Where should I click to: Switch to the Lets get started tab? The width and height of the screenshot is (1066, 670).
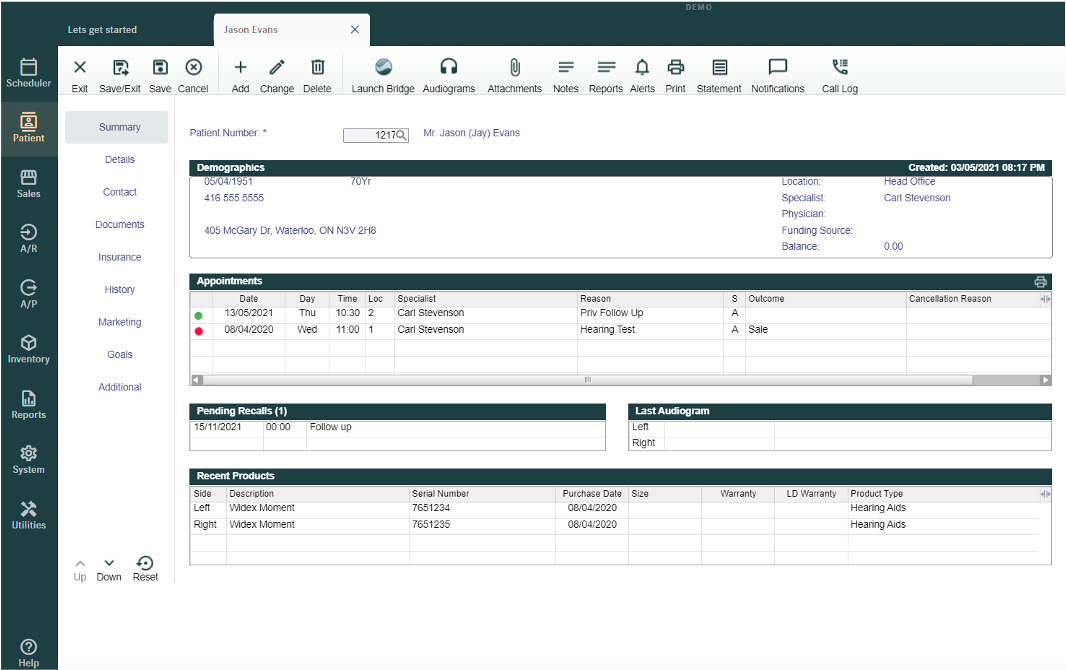pos(100,30)
